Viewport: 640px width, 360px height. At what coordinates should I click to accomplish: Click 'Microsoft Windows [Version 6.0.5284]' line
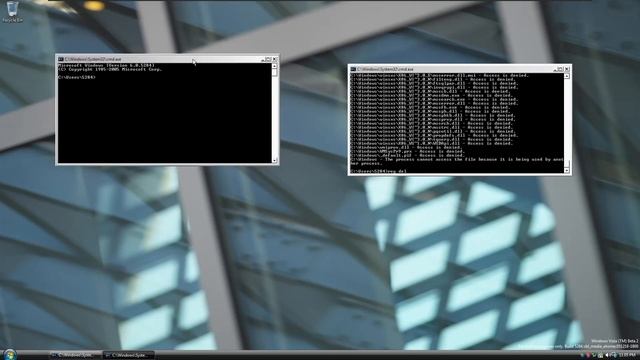coord(107,65)
